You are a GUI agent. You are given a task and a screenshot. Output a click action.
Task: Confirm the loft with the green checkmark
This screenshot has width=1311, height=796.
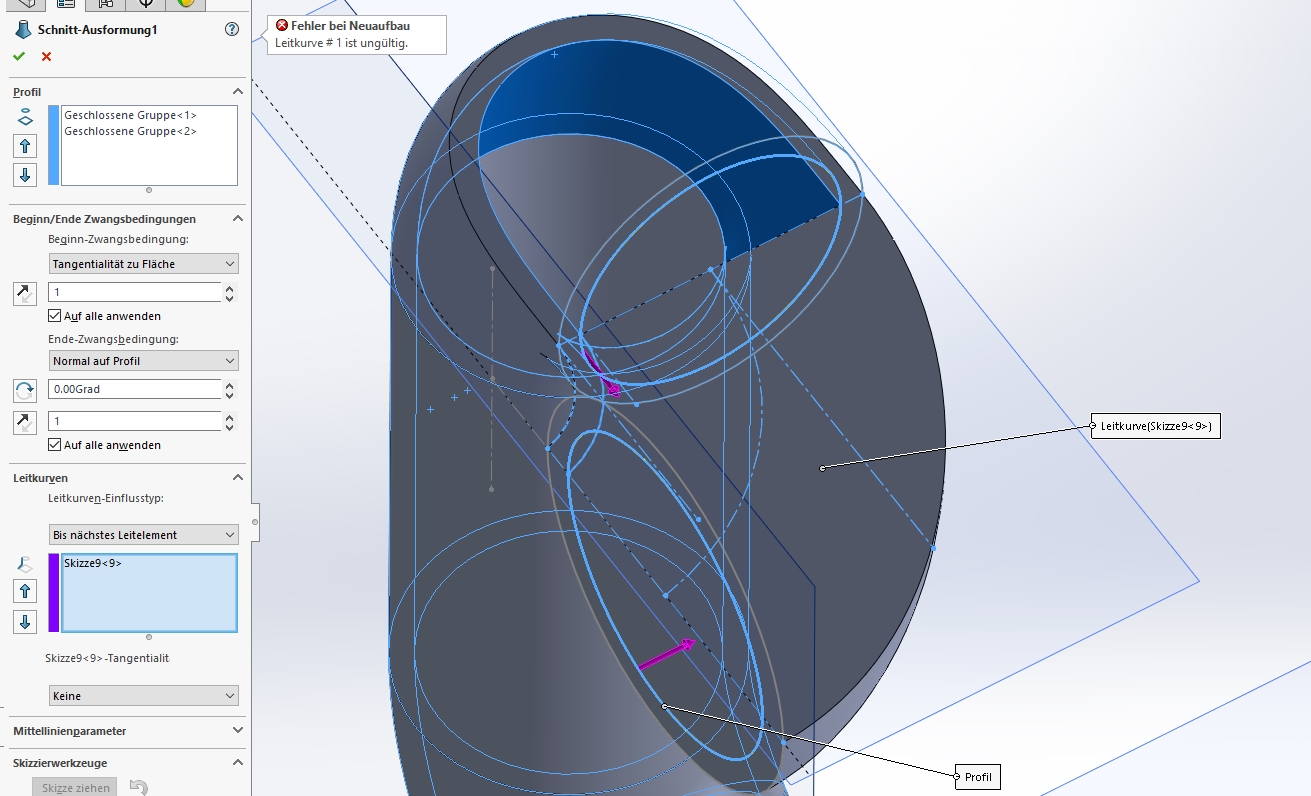[x=19, y=56]
